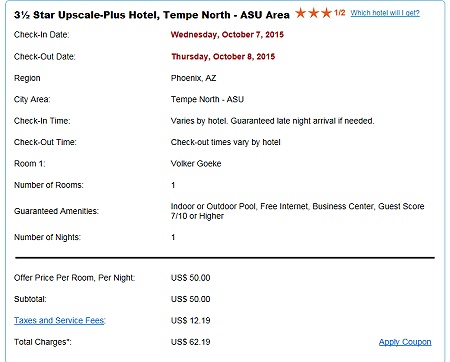
Task: Click the 'Check-out times vary by hotel' text
Action: (x=225, y=142)
